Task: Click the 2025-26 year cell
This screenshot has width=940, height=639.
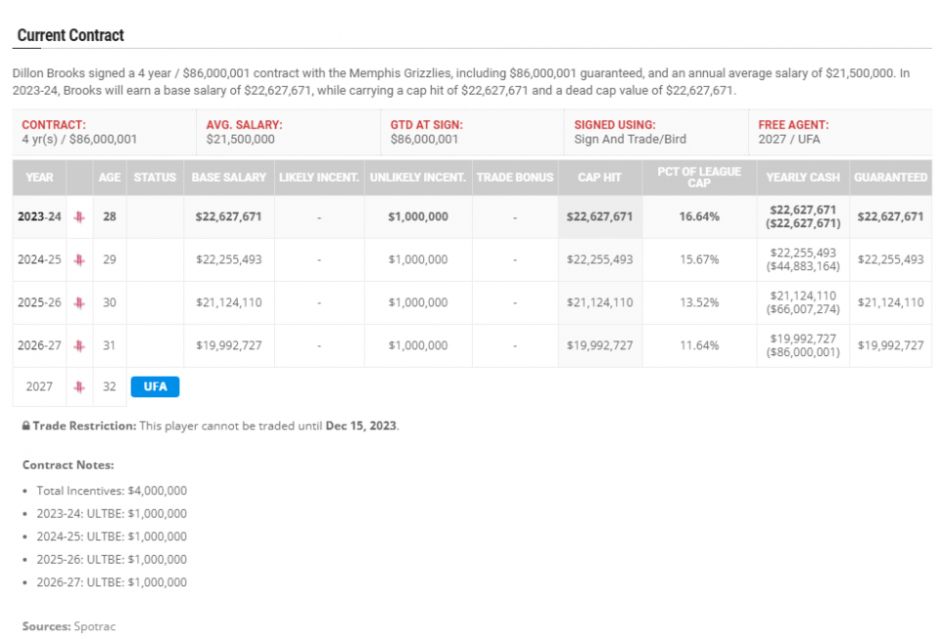Action: click(40, 303)
